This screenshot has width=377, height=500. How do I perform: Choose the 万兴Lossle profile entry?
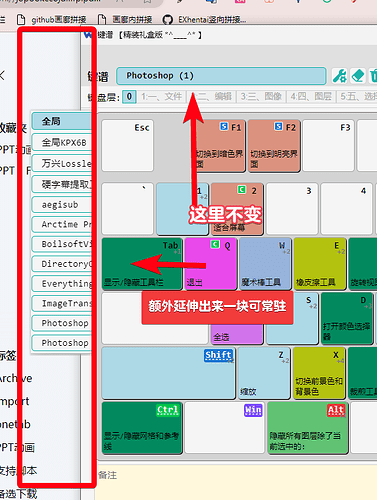click(62, 163)
